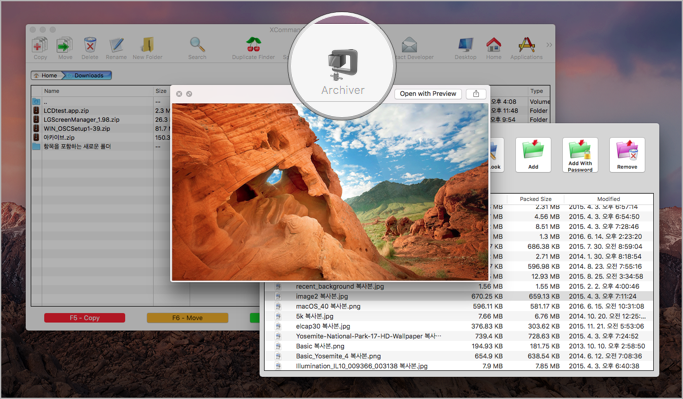This screenshot has height=399, width=683.
Task: Open Applications toolbar icon
Action: coord(526,45)
